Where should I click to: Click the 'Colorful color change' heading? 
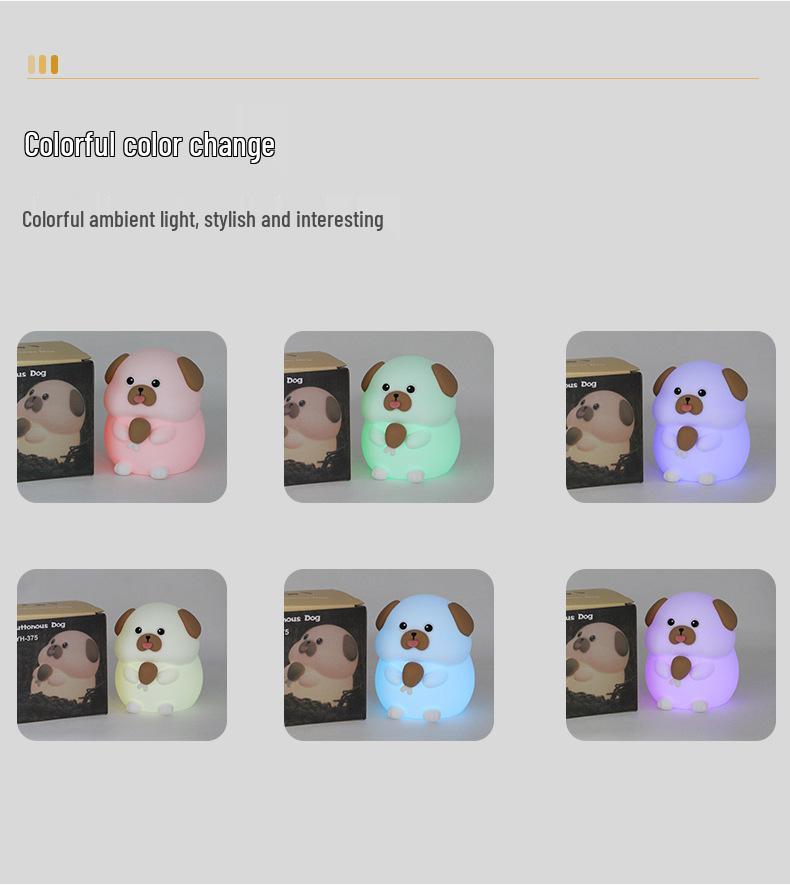150,145
